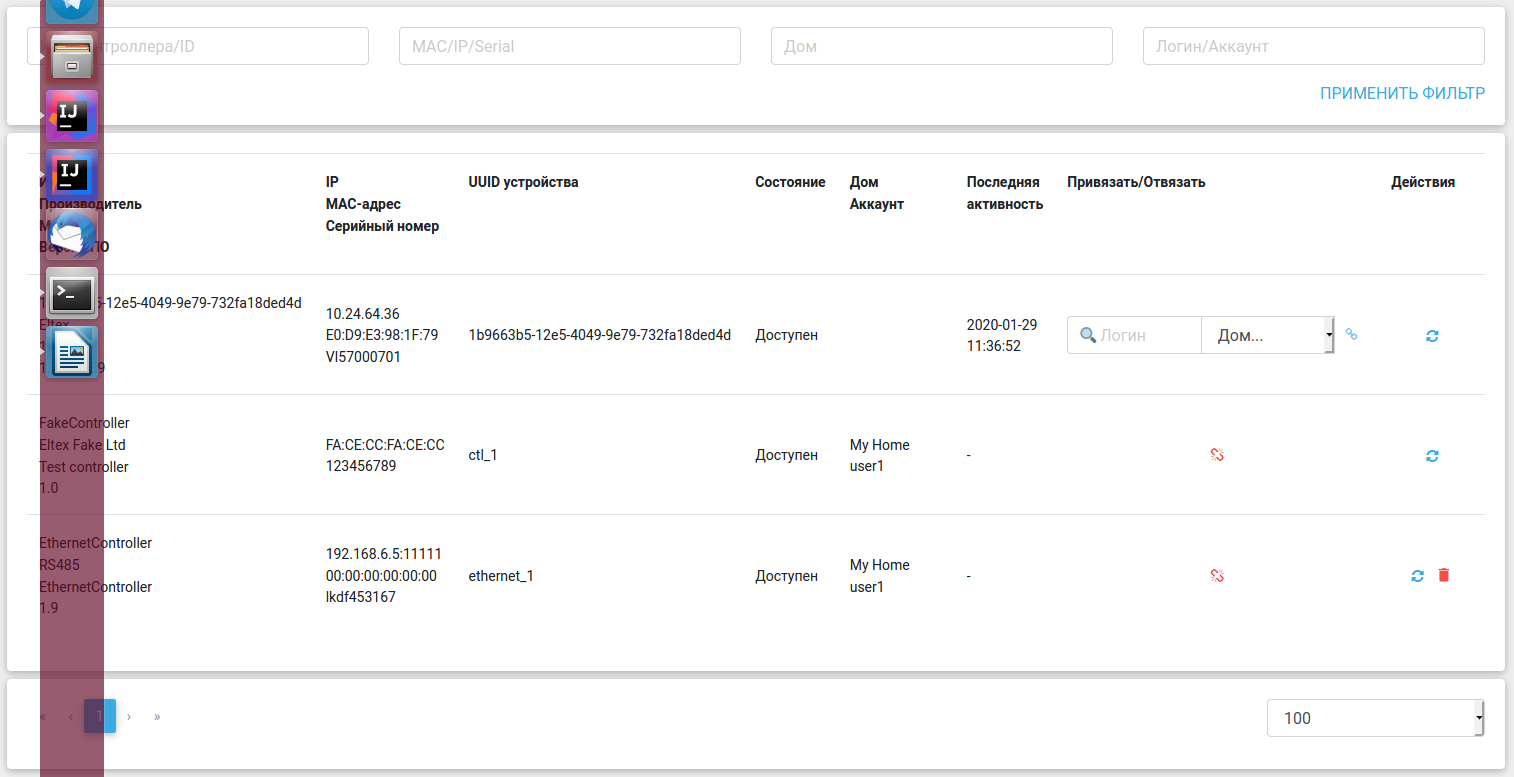Open the Дом... dropdown in the first row

[1267, 336]
